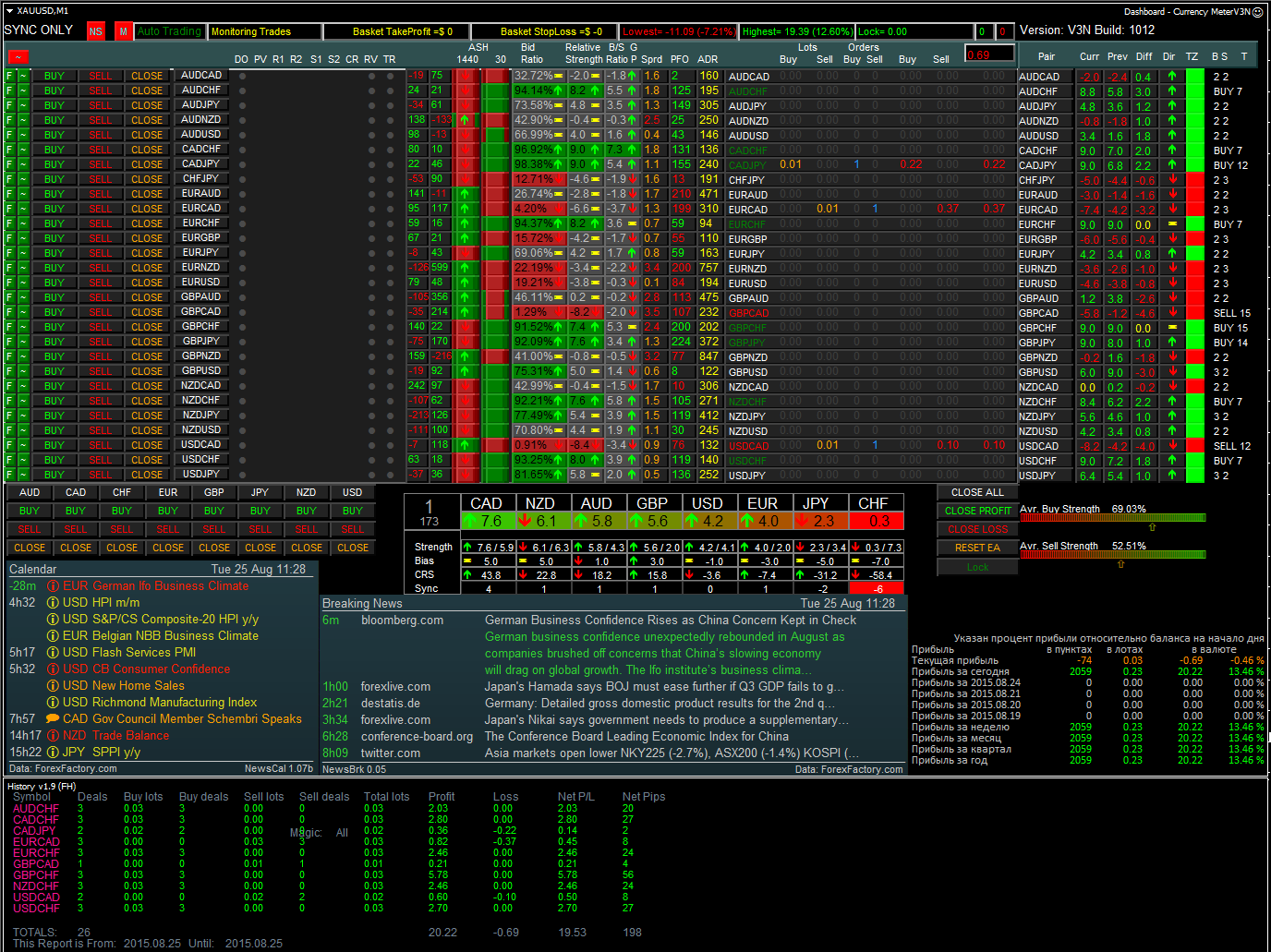Open the XAUUSD,M1 chart title dropdown arrow
The width and height of the screenshot is (1271, 952).
(x=9, y=11)
